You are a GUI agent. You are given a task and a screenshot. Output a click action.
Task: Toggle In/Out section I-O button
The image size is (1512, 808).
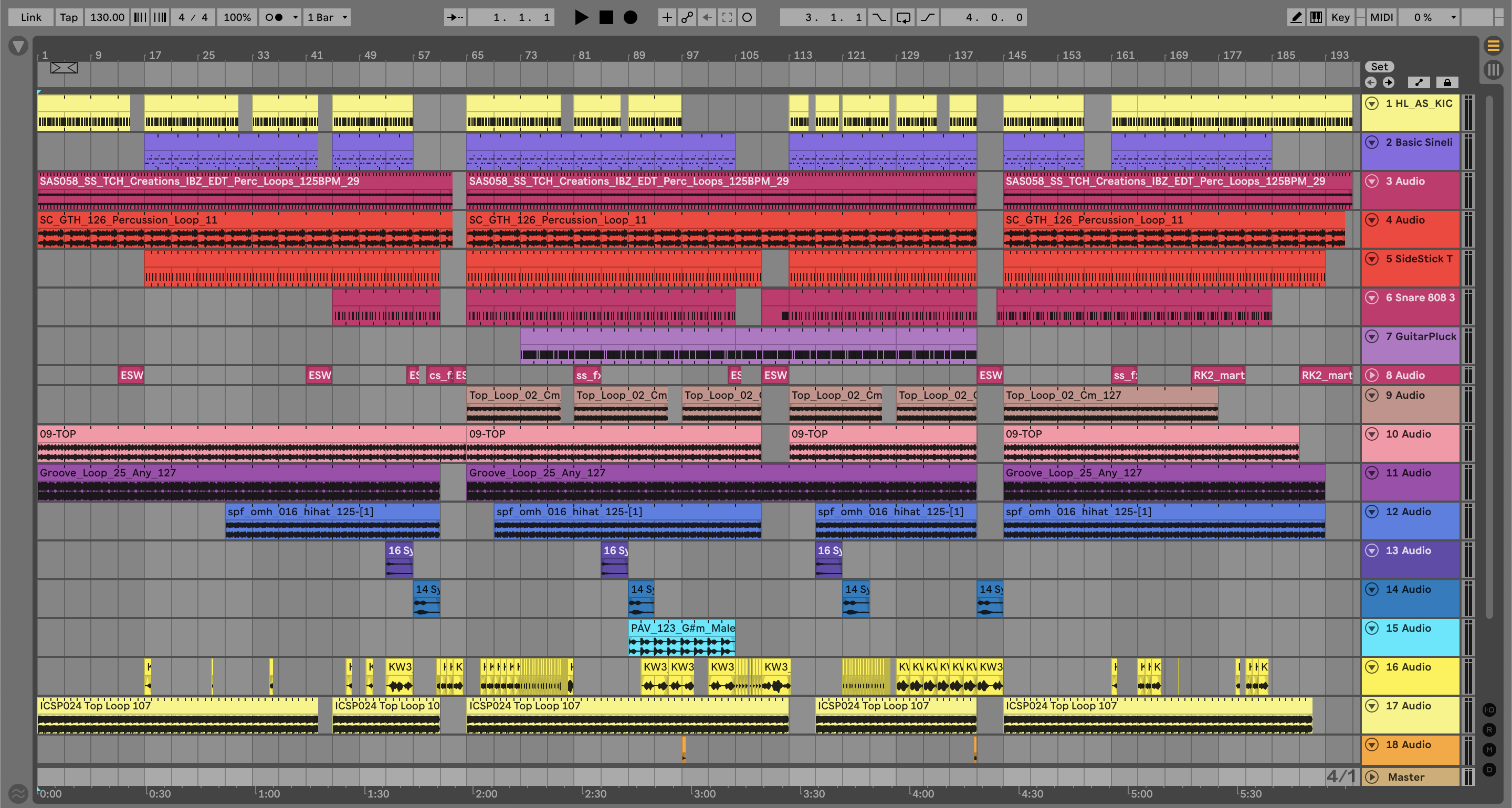point(1489,709)
